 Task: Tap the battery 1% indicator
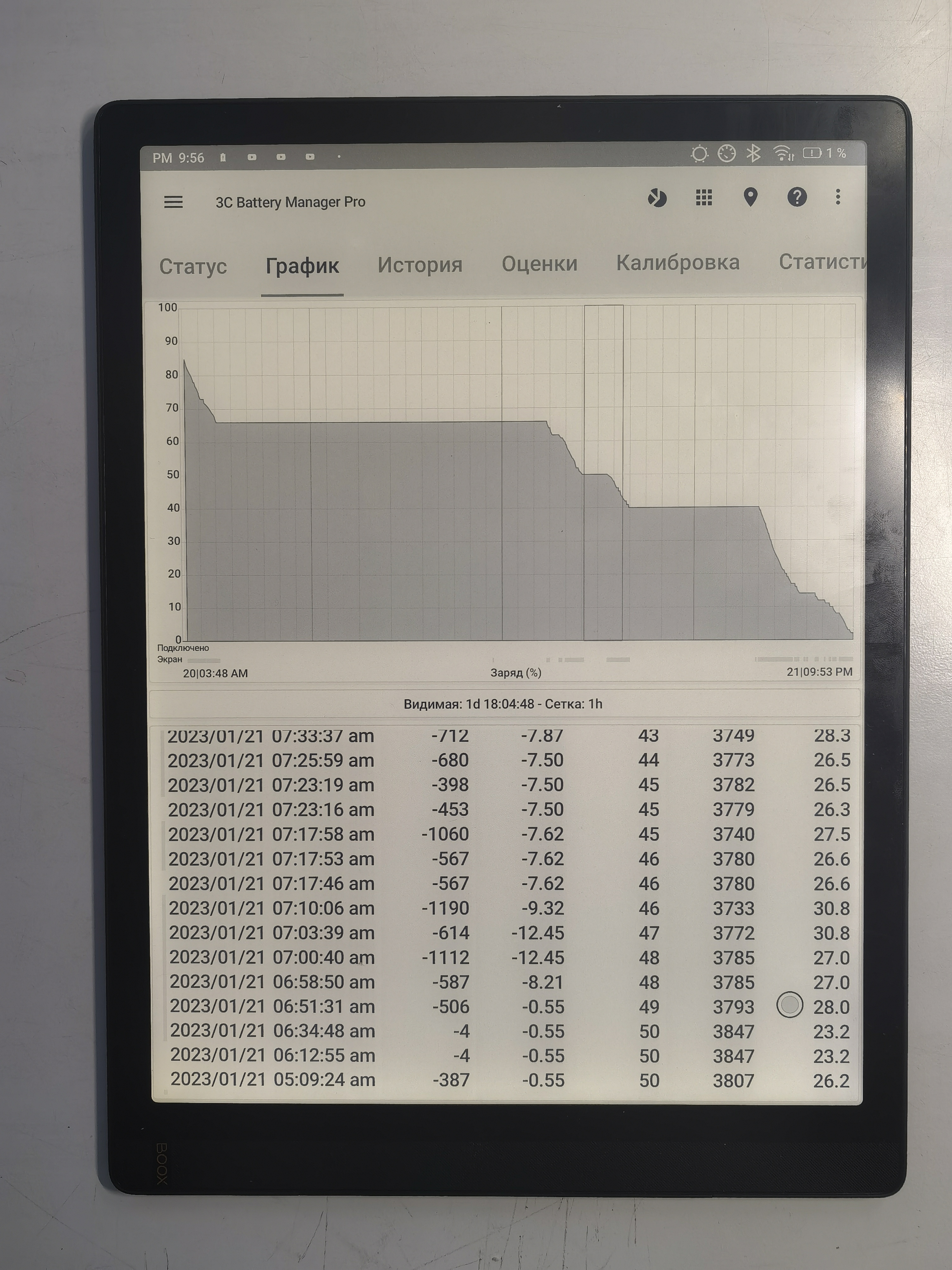pyautogui.click(x=824, y=153)
